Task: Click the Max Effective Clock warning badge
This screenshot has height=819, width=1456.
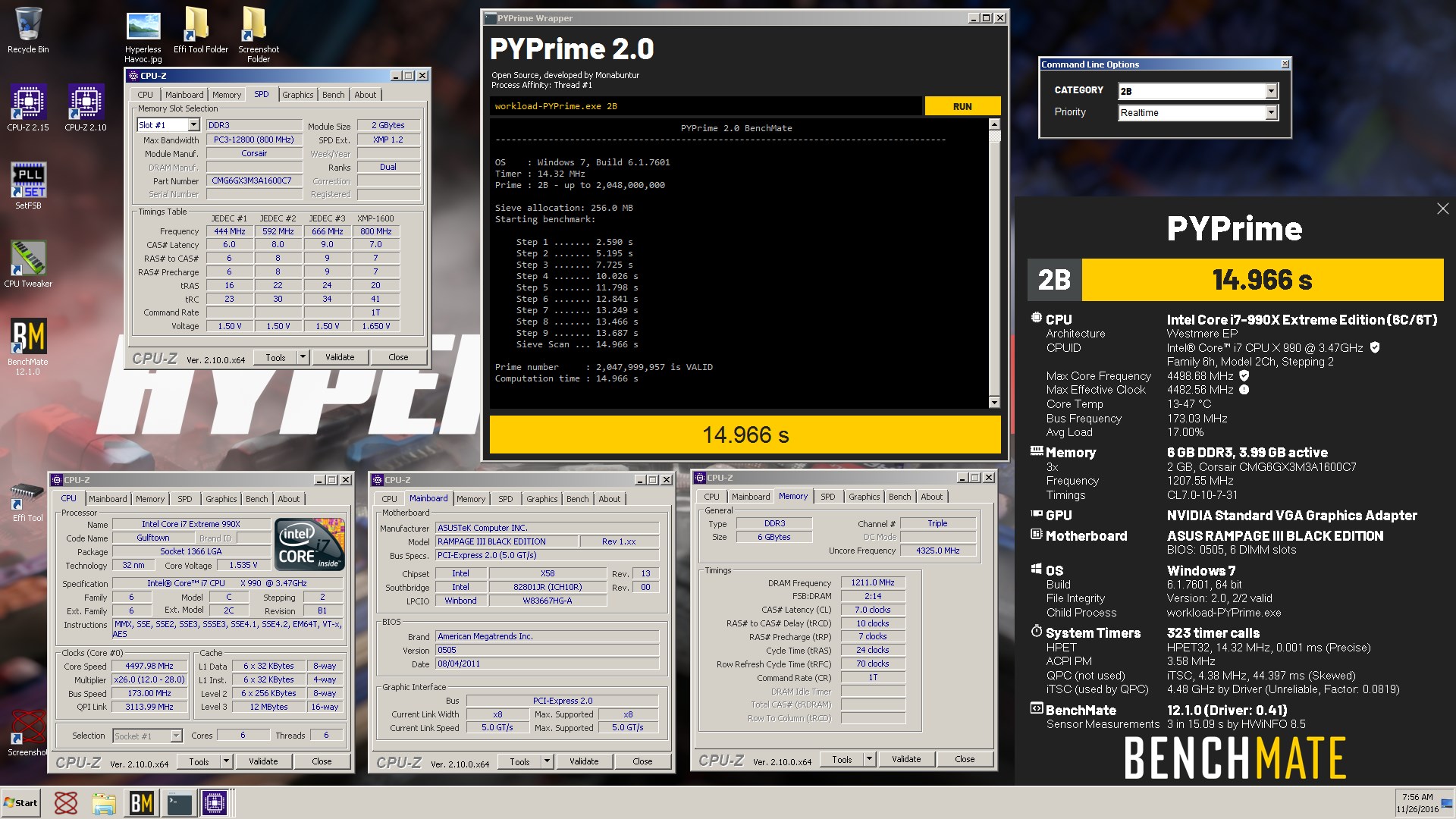Action: (1244, 390)
